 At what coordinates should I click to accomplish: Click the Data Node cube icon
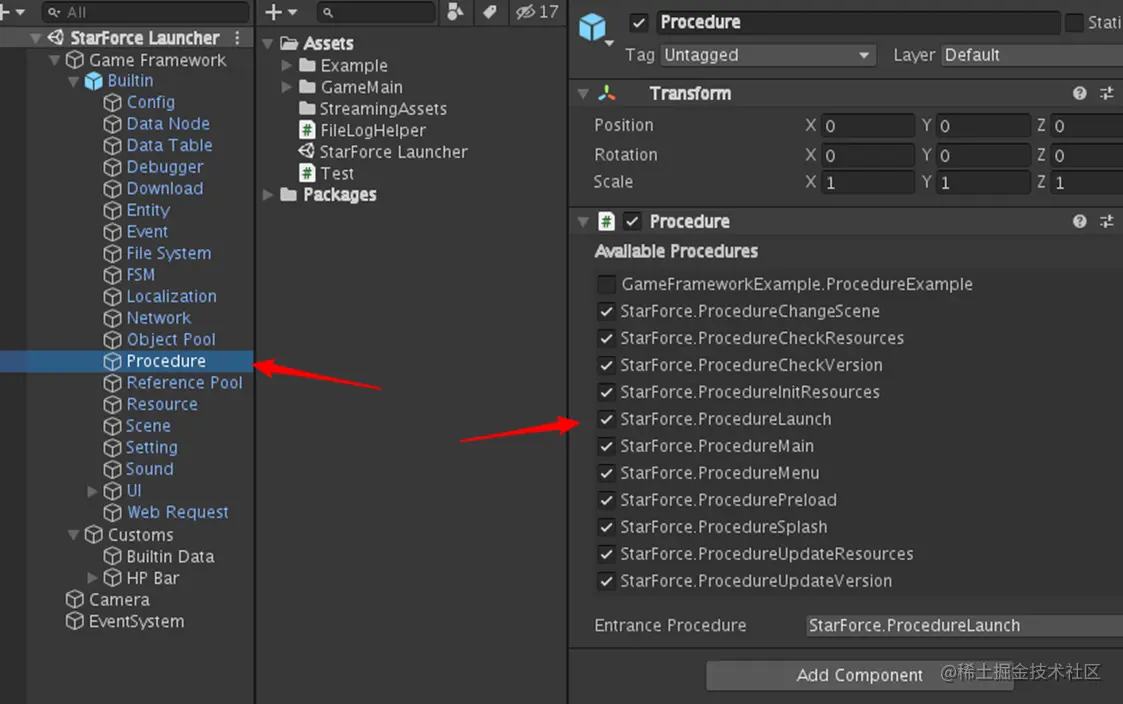point(112,124)
